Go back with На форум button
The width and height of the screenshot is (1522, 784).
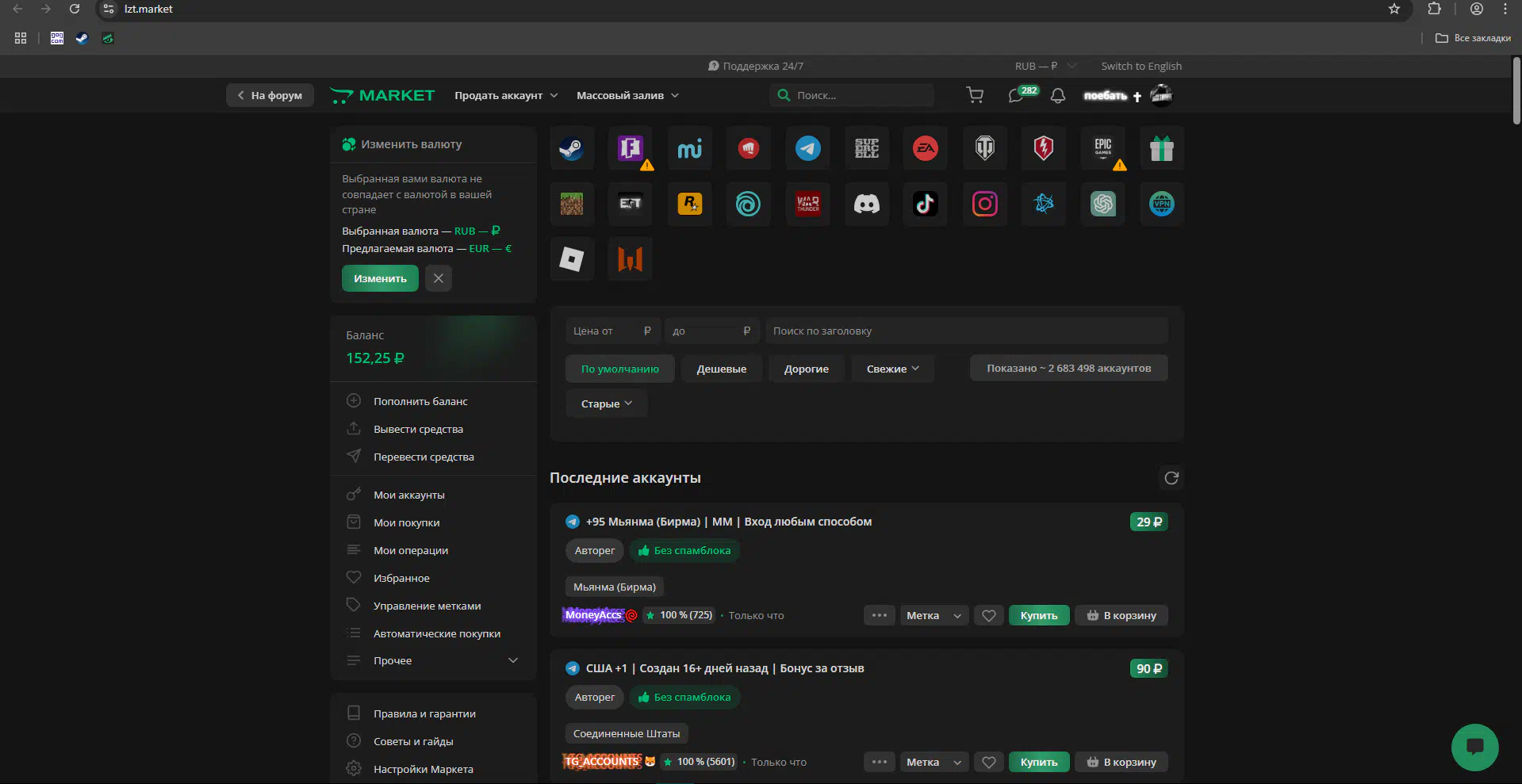(270, 95)
